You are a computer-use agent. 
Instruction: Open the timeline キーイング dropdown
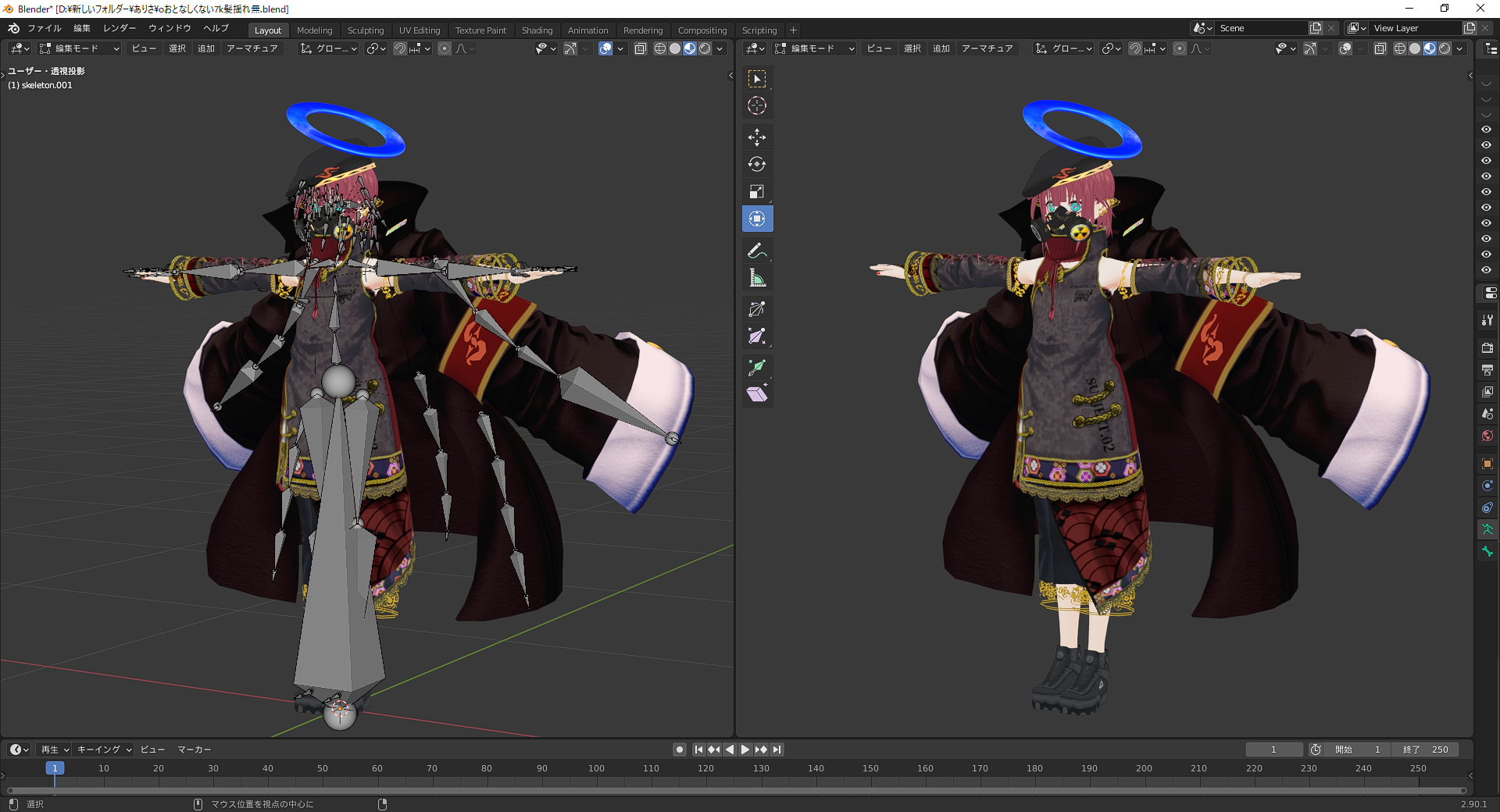(105, 750)
